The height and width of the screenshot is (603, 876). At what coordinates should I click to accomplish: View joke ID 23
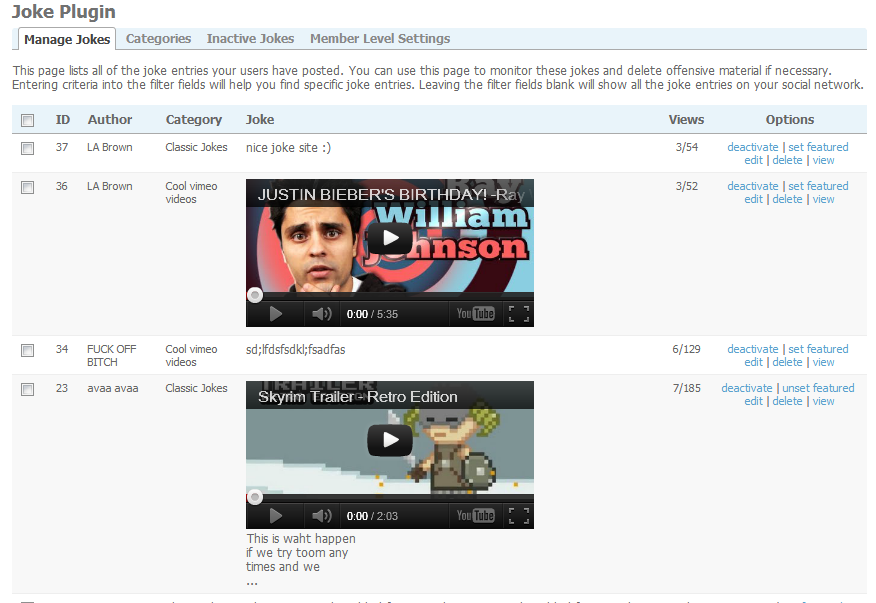[823, 402]
